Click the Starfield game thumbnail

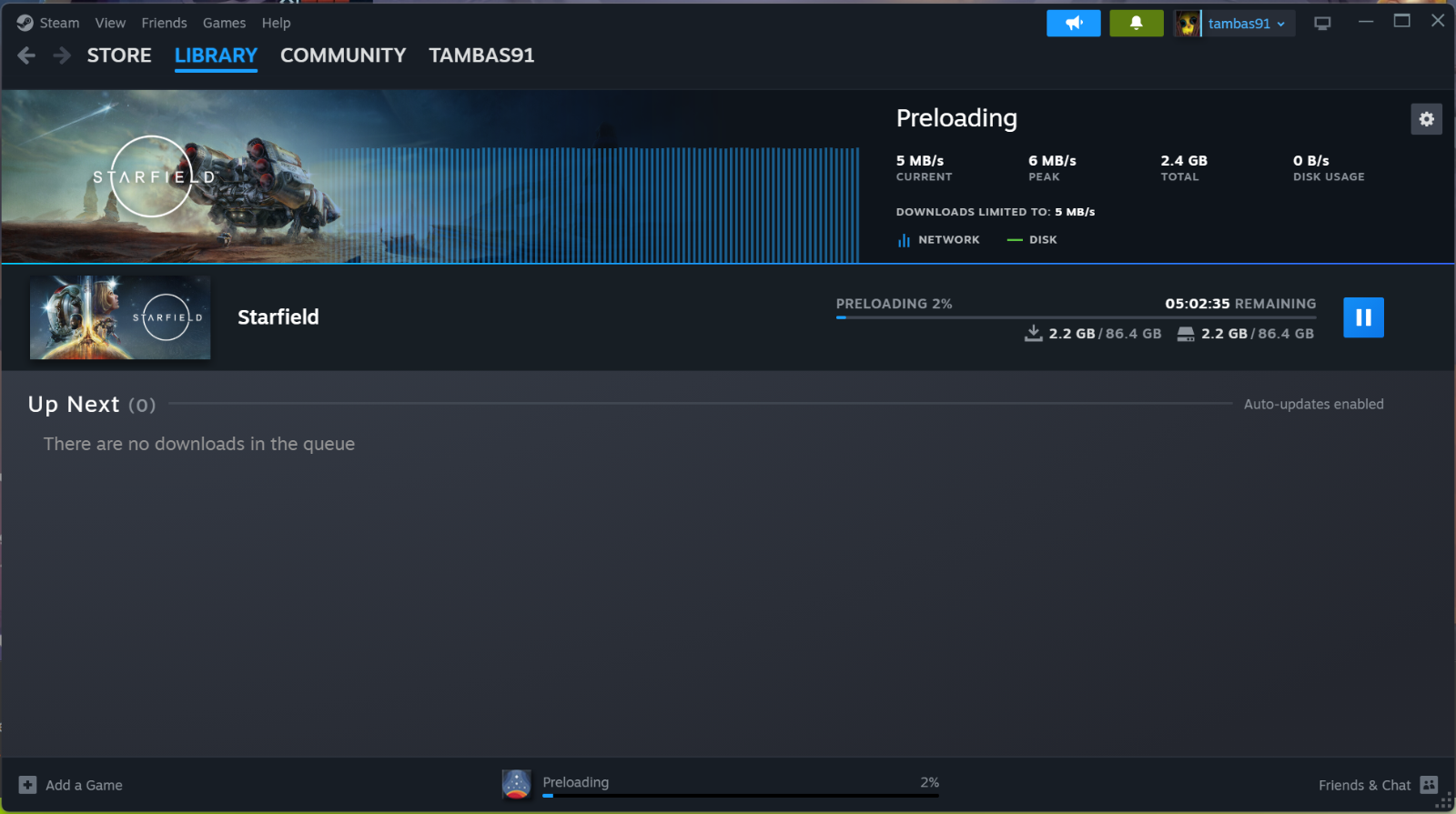pos(120,317)
